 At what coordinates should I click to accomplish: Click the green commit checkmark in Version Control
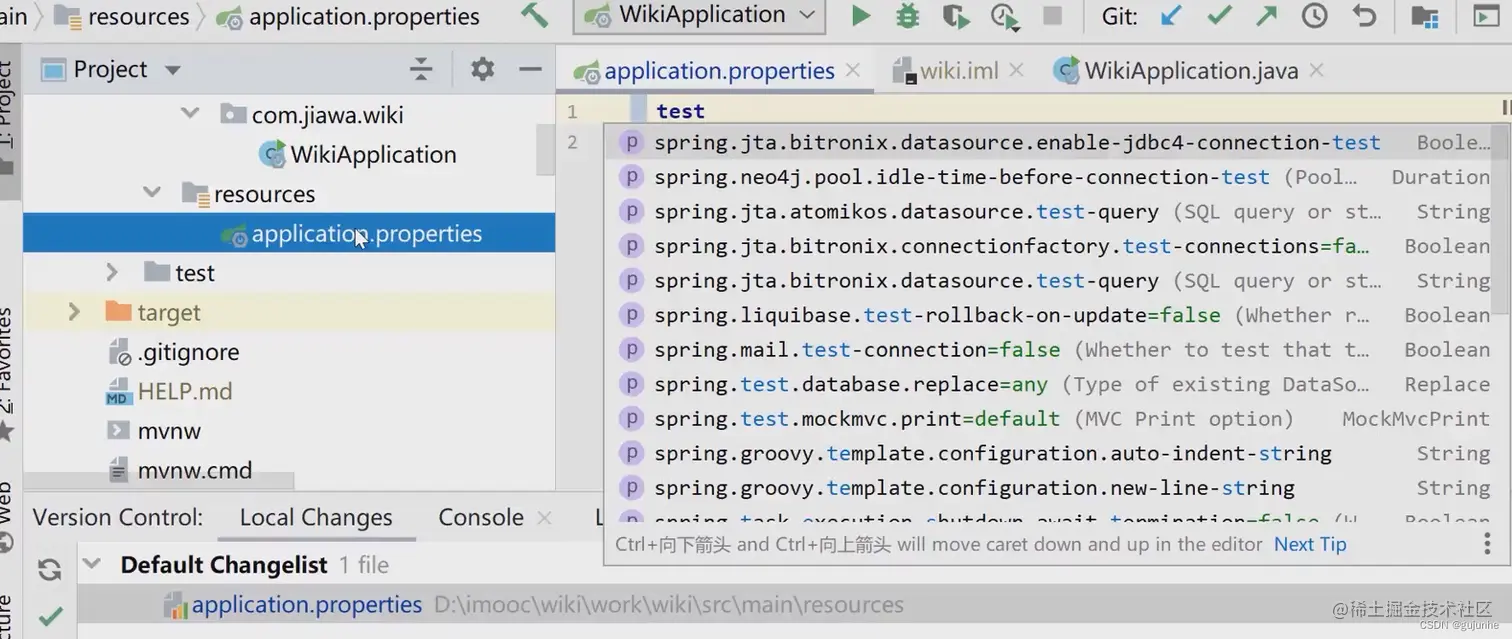coord(50,615)
